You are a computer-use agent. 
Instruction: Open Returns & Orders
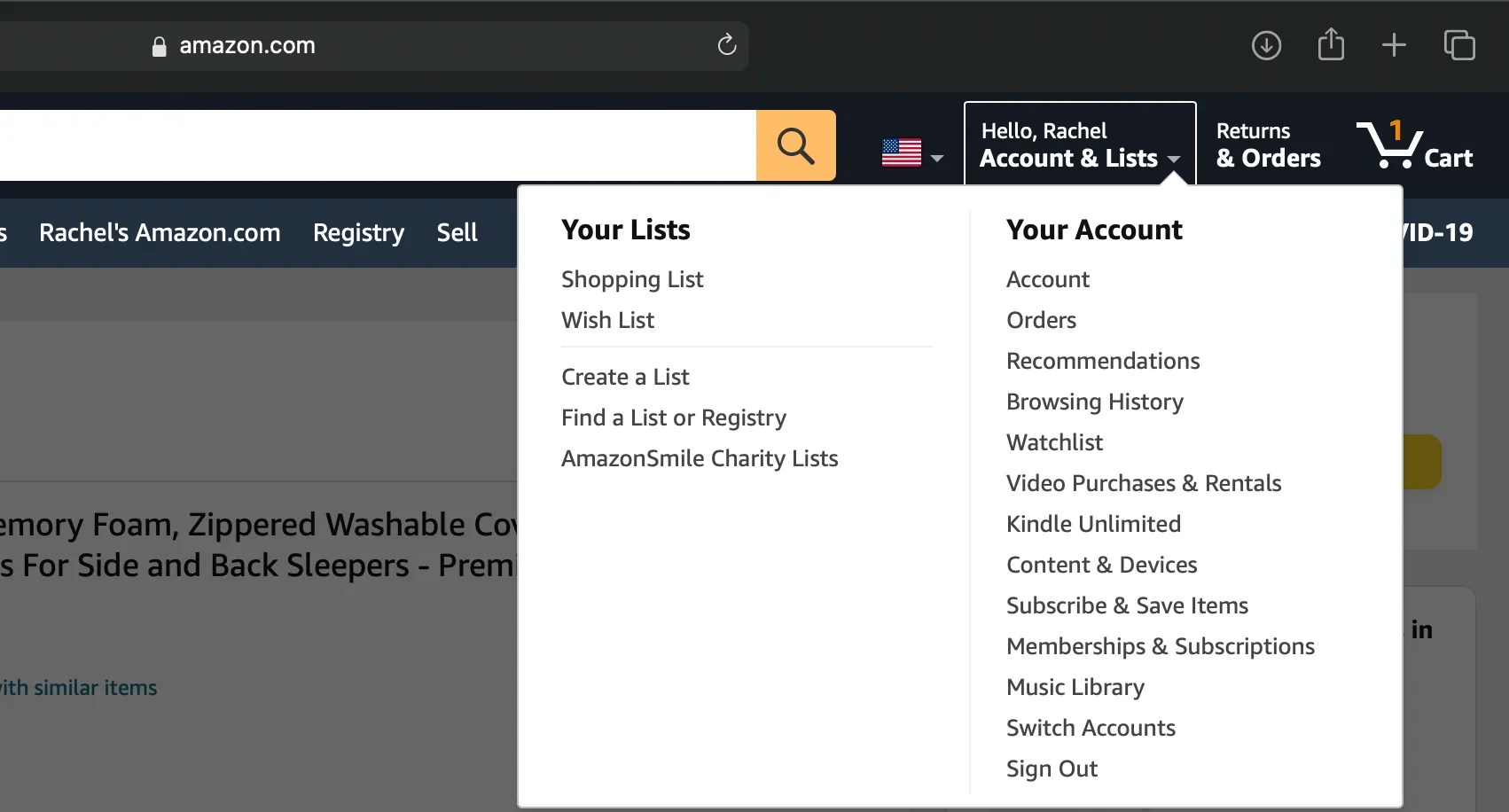tap(1268, 145)
